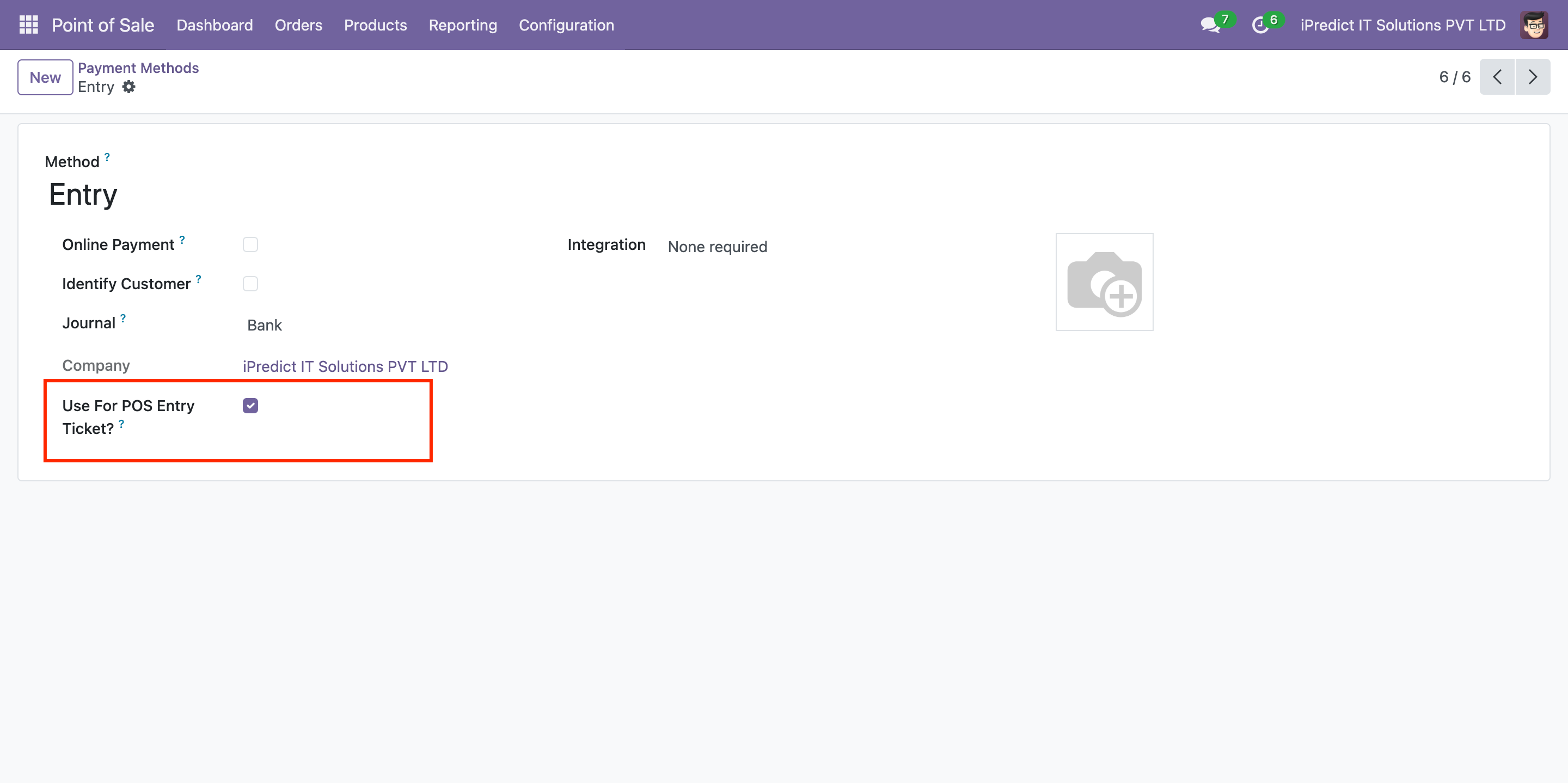Expand the Configuration menu
This screenshot has height=783, width=1568.
tap(566, 25)
